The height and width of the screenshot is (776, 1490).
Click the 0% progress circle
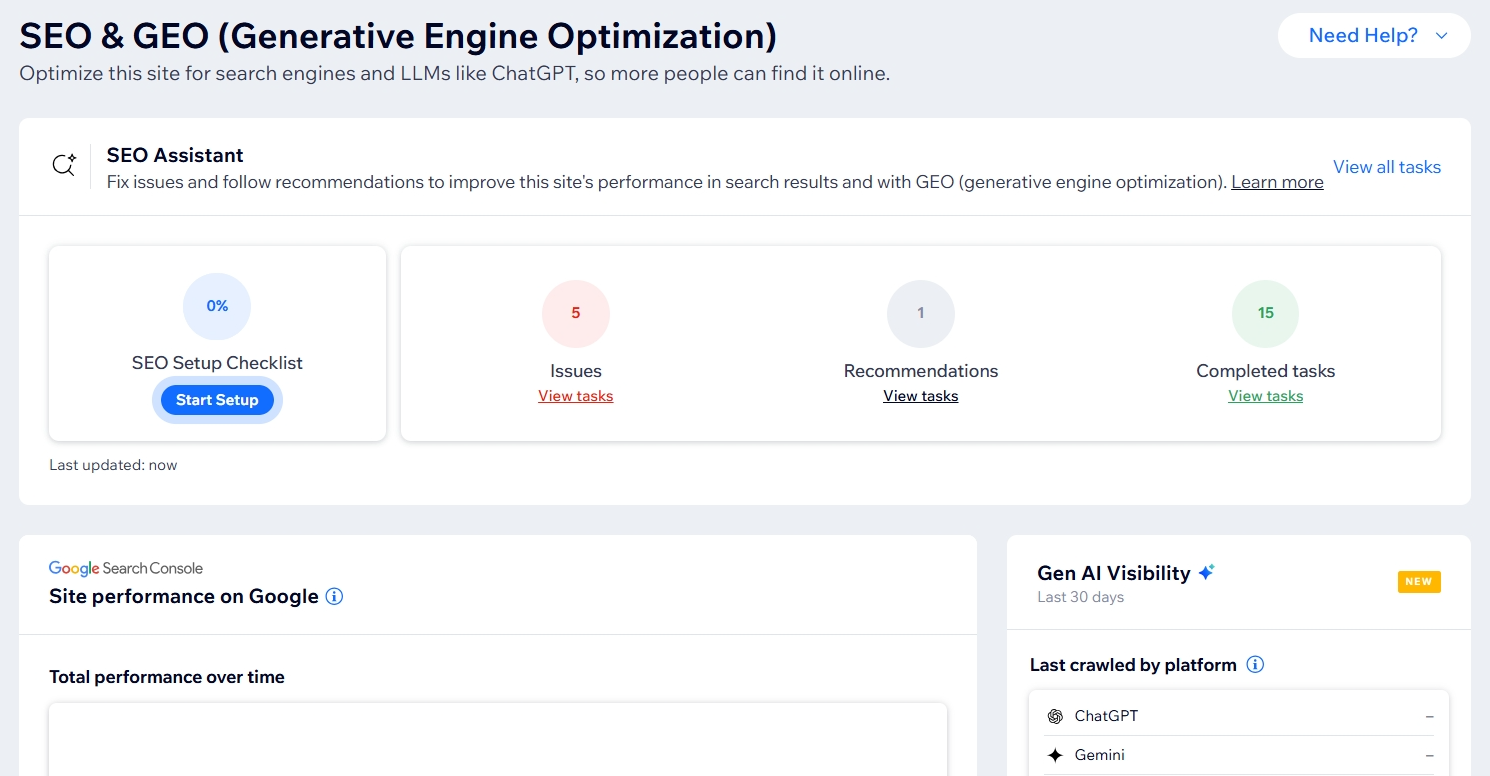[217, 306]
